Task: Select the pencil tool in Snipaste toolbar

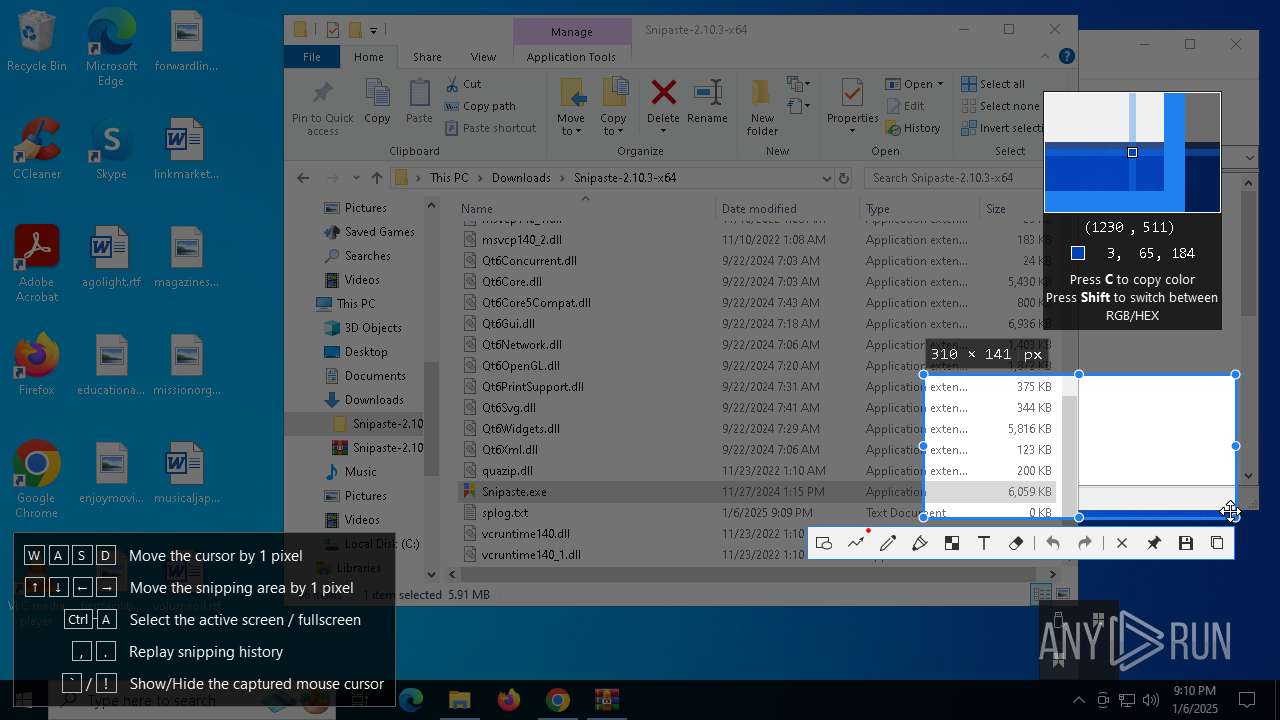Action: coord(888,543)
